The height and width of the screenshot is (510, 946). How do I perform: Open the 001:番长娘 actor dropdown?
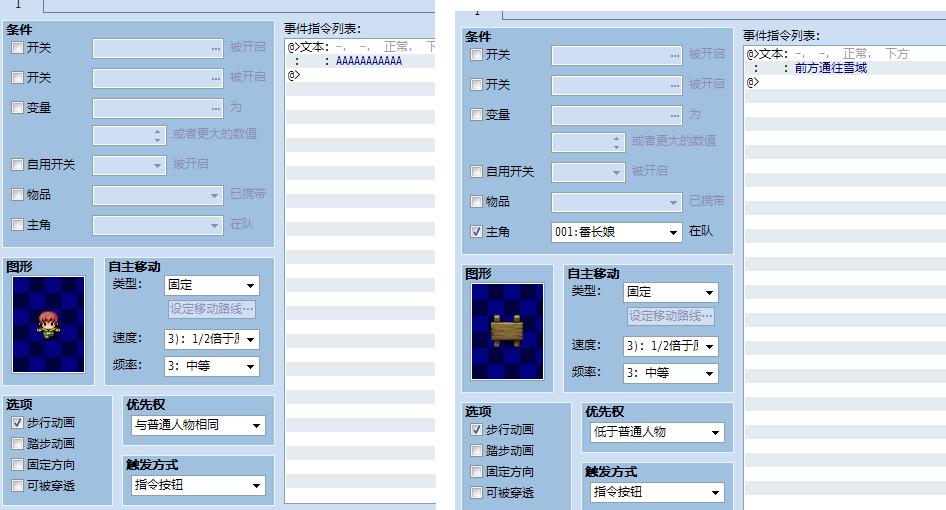[617, 232]
